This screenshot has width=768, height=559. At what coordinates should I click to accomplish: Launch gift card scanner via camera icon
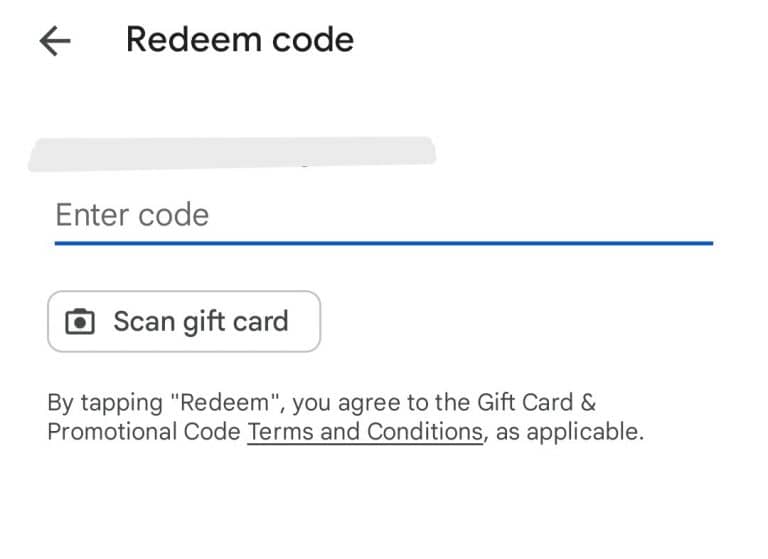click(80, 322)
